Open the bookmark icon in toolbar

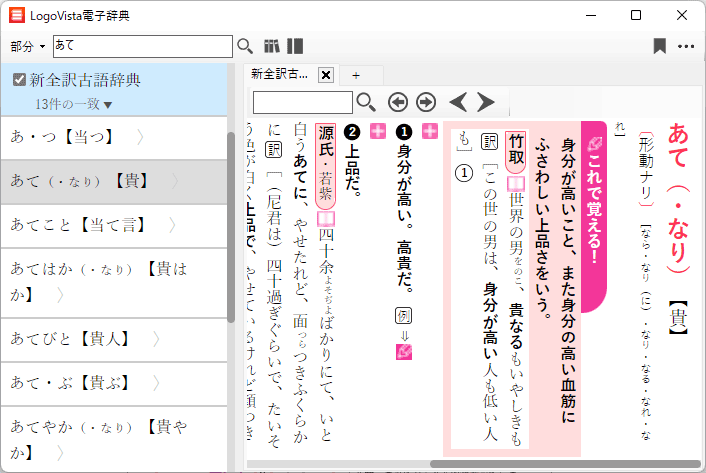[660, 46]
